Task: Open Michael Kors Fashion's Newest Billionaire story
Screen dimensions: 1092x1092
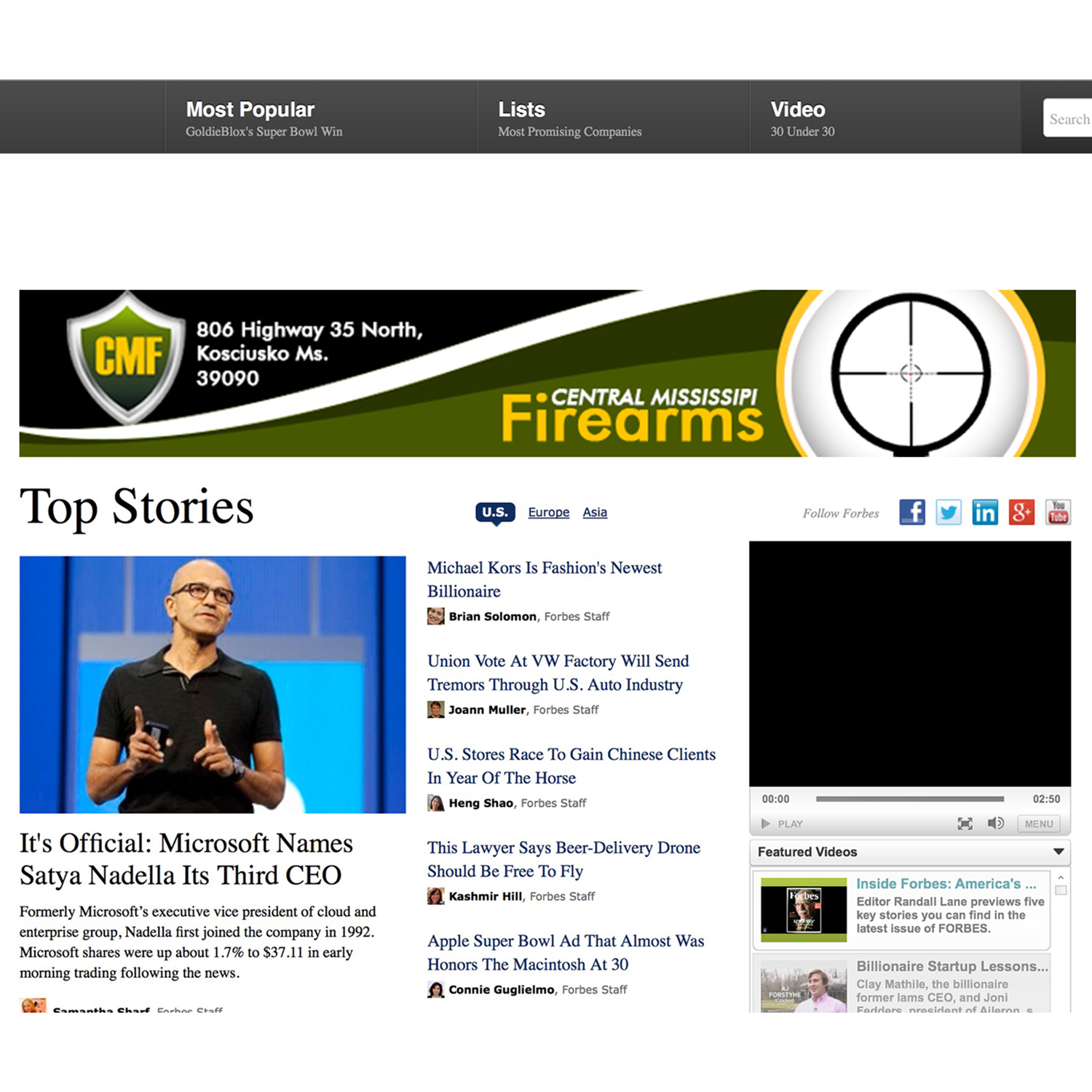Action: point(545,579)
